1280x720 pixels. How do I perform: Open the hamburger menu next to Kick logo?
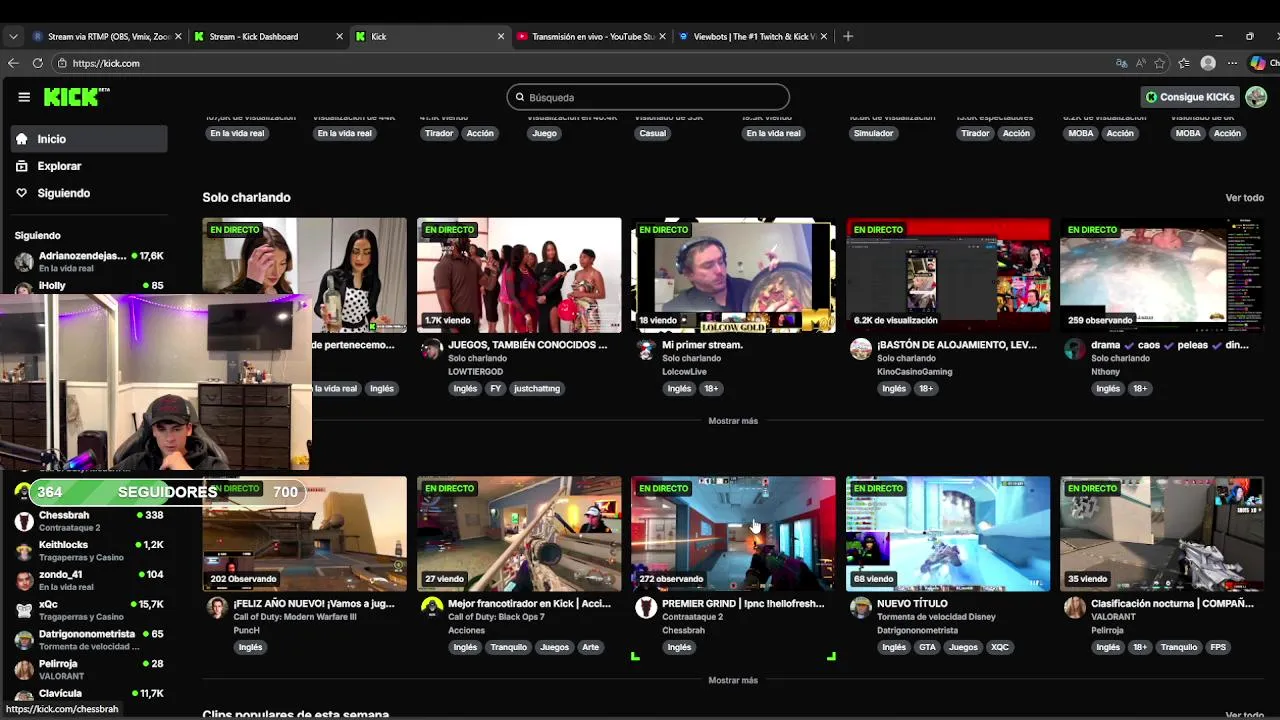tap(24, 97)
